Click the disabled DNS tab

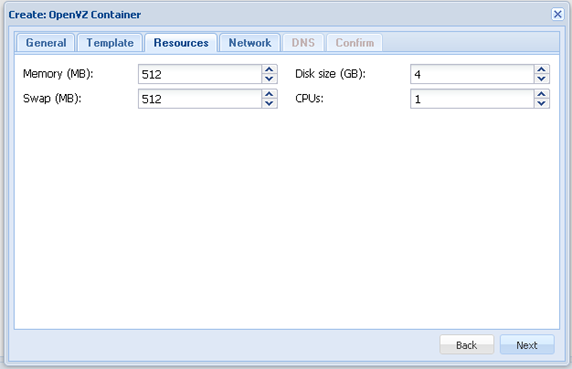tap(303, 43)
